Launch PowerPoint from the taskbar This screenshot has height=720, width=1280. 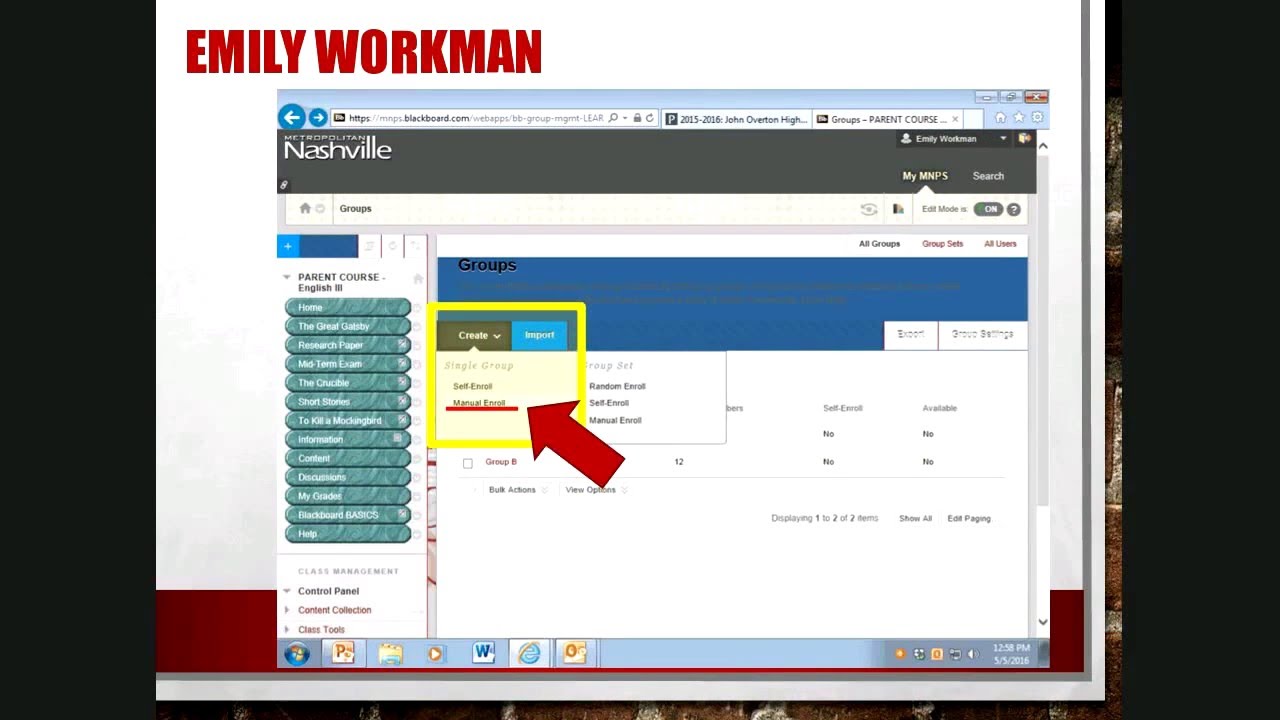343,653
